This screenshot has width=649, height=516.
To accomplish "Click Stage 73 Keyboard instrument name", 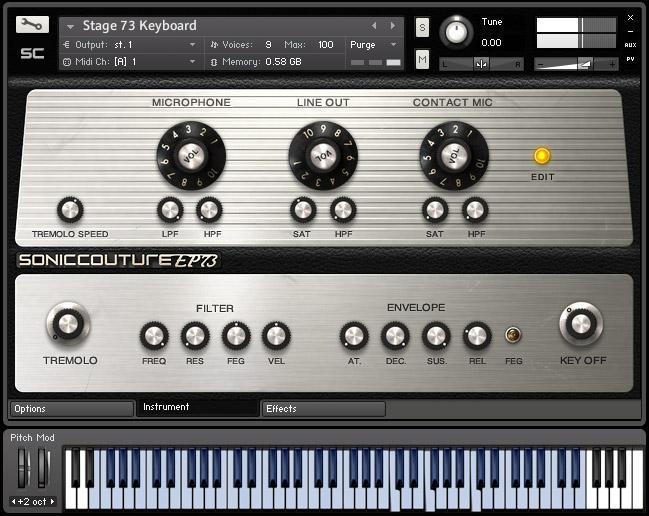I will (x=139, y=26).
